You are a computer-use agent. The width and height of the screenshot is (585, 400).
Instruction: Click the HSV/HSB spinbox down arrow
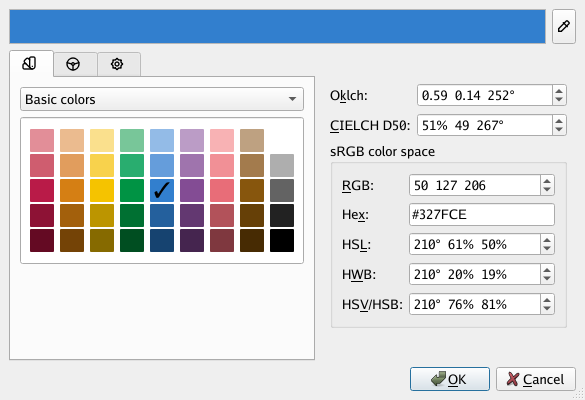[547, 309]
